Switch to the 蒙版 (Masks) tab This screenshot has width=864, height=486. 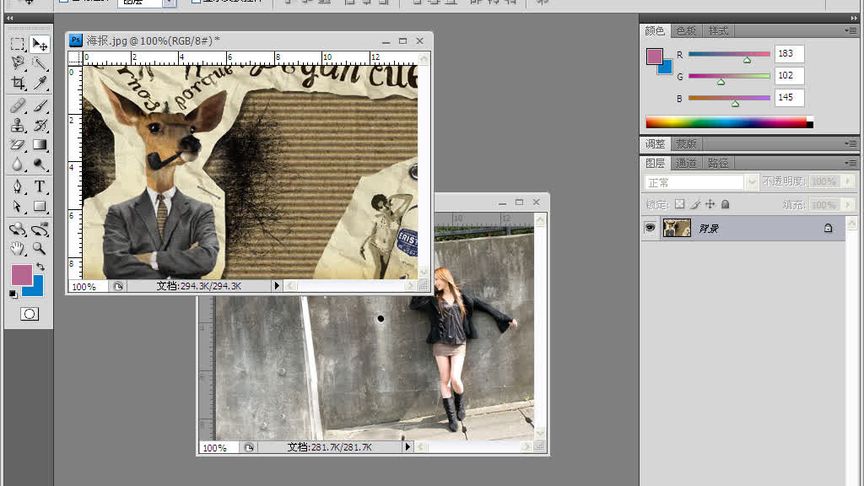click(x=685, y=144)
